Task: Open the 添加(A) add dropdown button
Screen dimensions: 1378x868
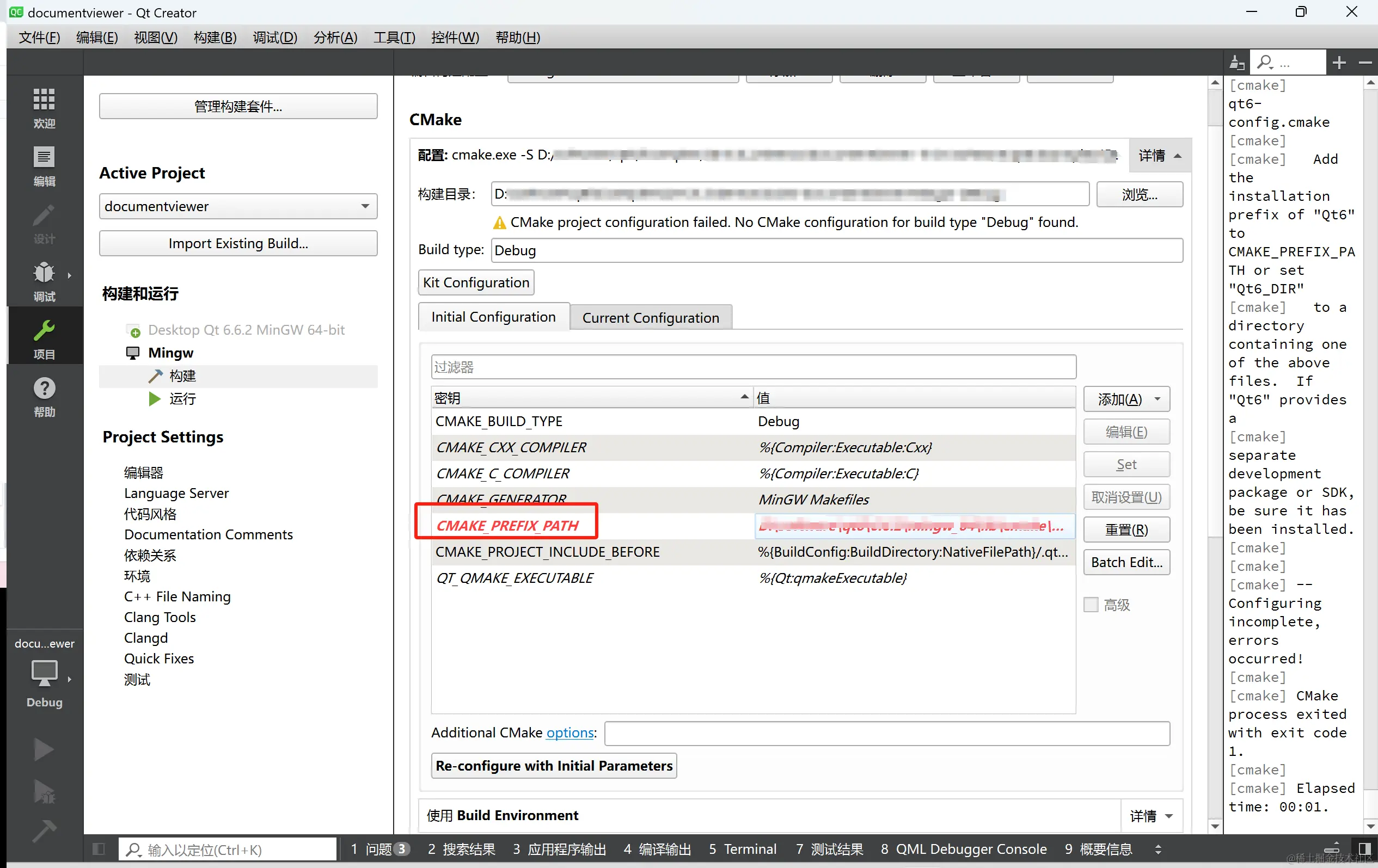Action: pos(1126,399)
